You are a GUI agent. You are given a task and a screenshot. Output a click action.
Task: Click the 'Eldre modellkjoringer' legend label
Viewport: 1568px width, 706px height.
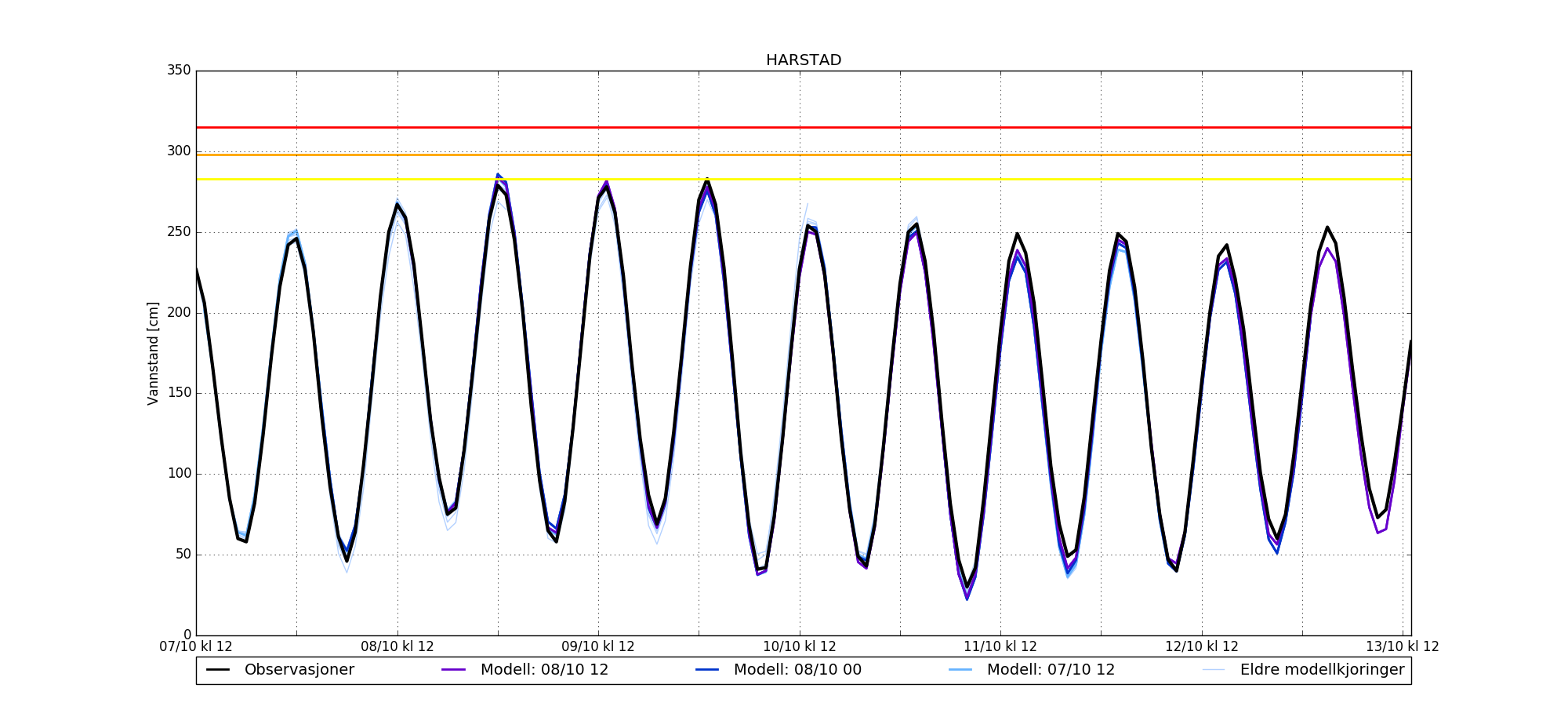(x=1322, y=670)
